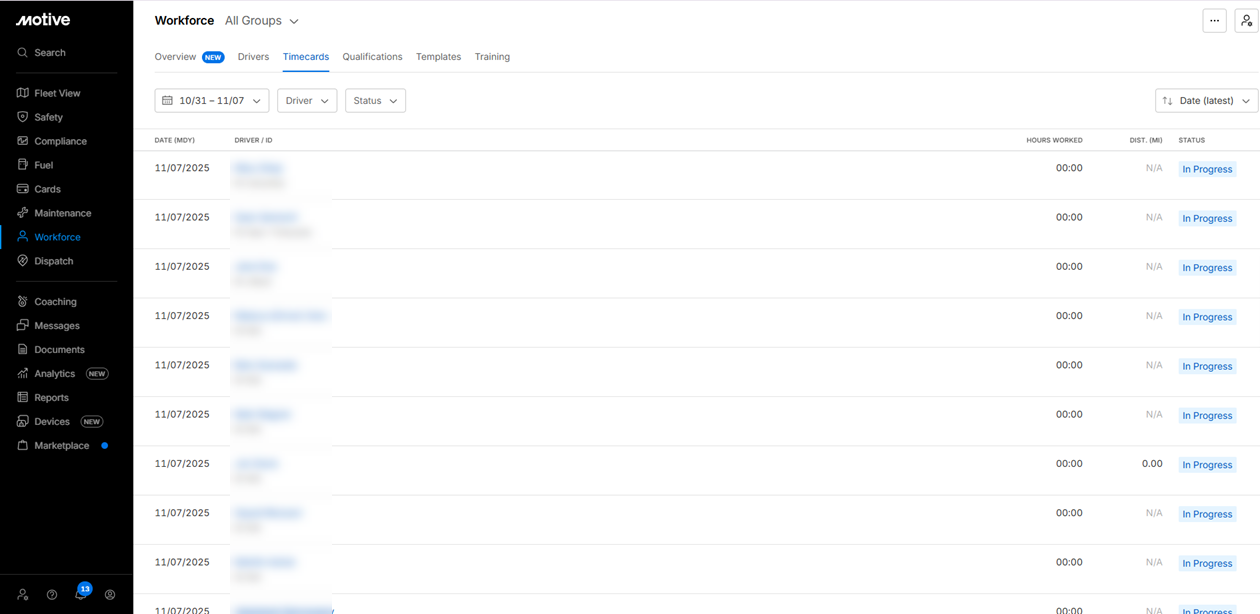This screenshot has width=1260, height=614.
Task: Open the help question mark icon
Action: tap(52, 595)
